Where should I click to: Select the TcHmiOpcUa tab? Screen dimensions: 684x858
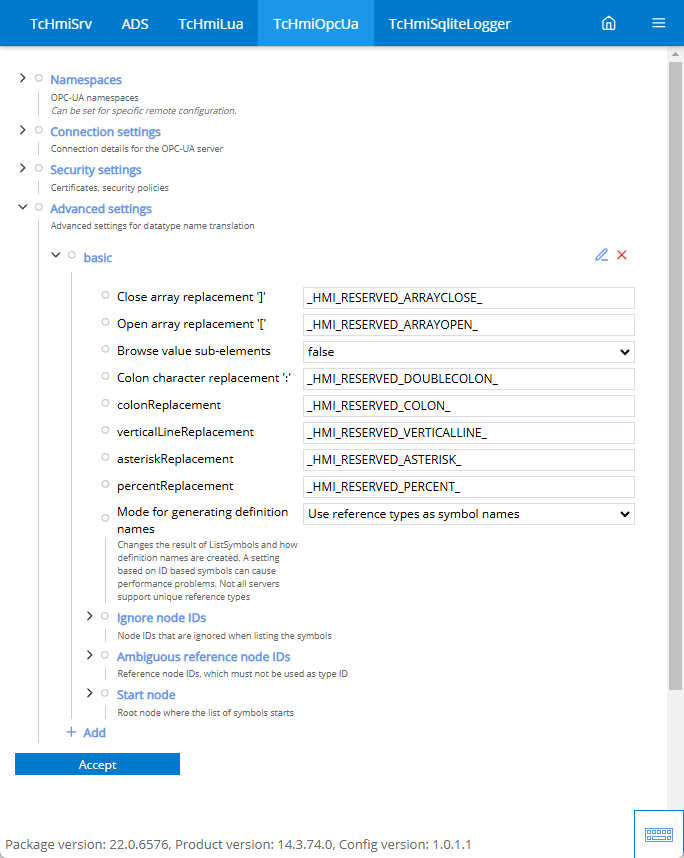pyautogui.click(x=316, y=24)
